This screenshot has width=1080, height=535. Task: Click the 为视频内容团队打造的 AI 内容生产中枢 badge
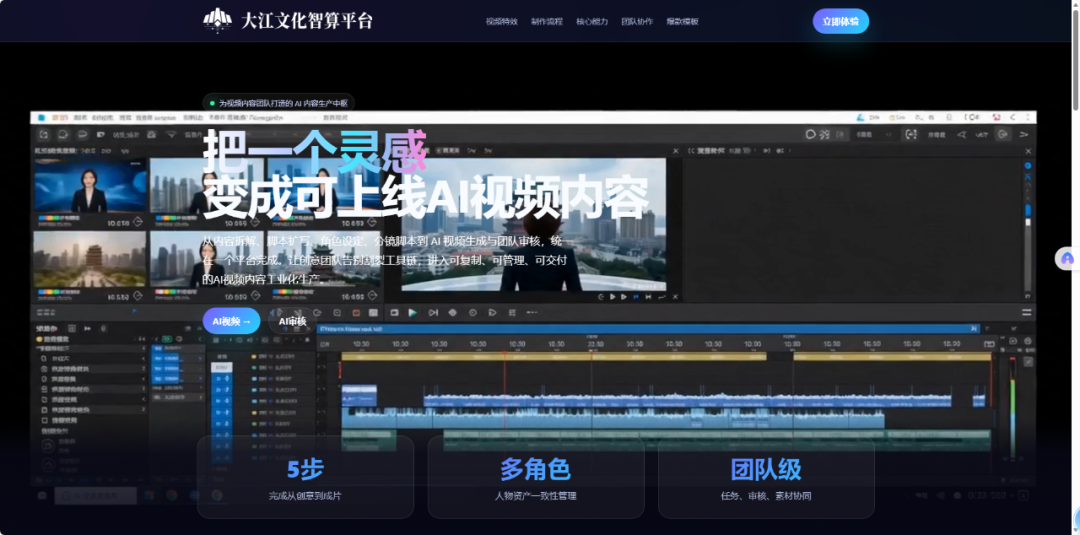pyautogui.click(x=279, y=103)
